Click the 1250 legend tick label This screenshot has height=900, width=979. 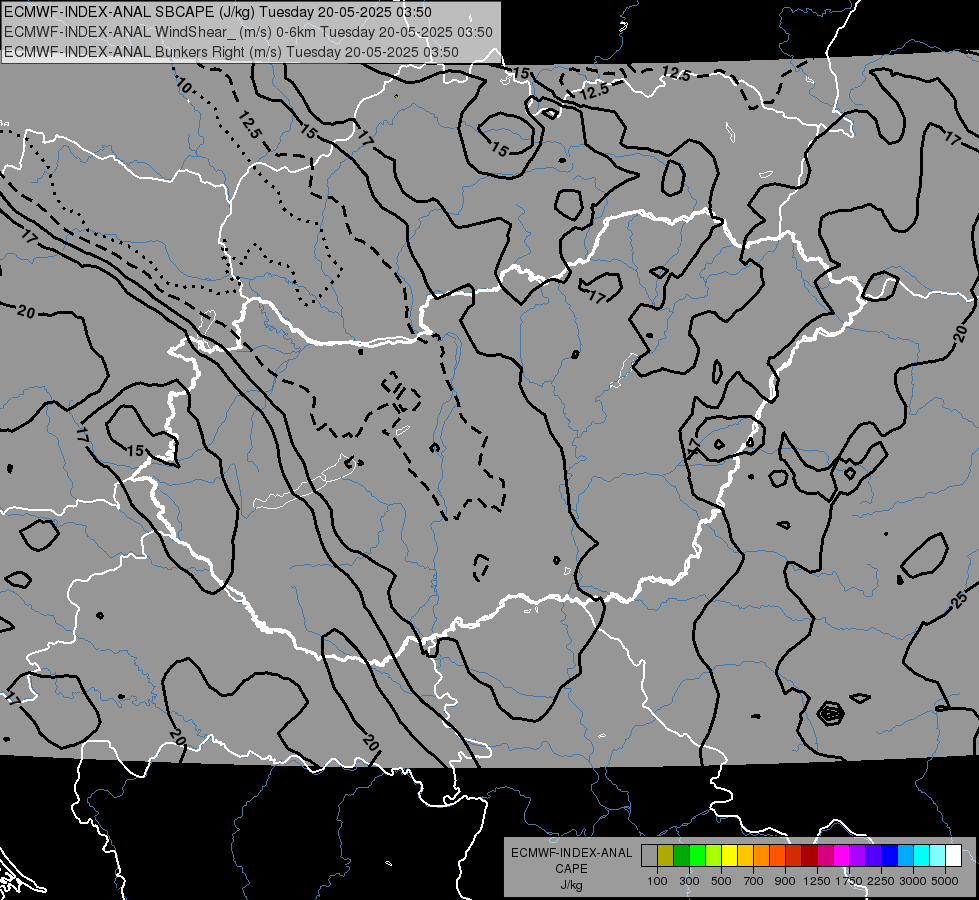click(817, 881)
